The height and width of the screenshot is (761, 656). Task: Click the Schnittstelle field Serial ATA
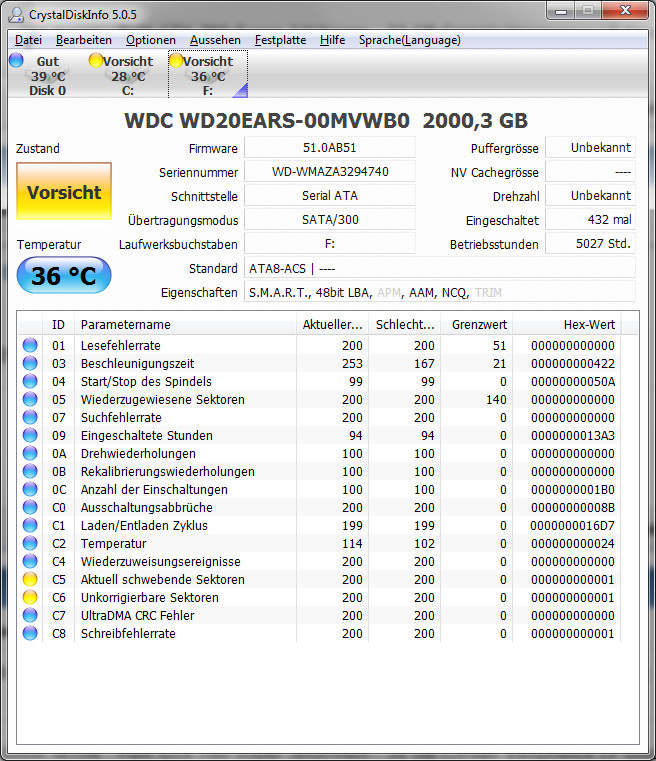(x=330, y=196)
